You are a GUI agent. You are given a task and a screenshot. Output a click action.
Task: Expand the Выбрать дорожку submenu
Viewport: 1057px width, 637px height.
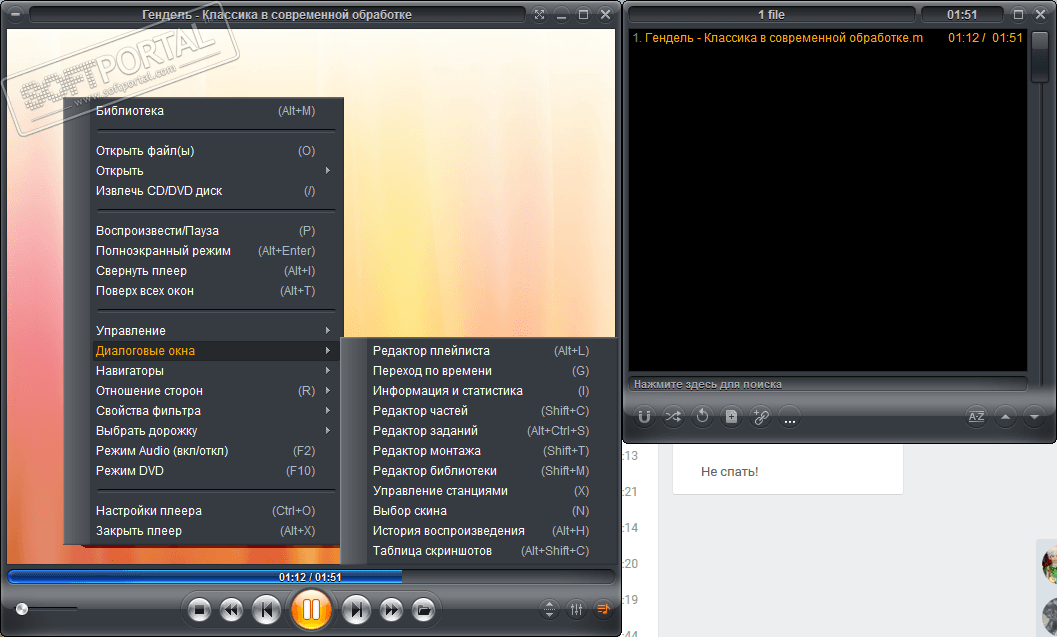206,431
